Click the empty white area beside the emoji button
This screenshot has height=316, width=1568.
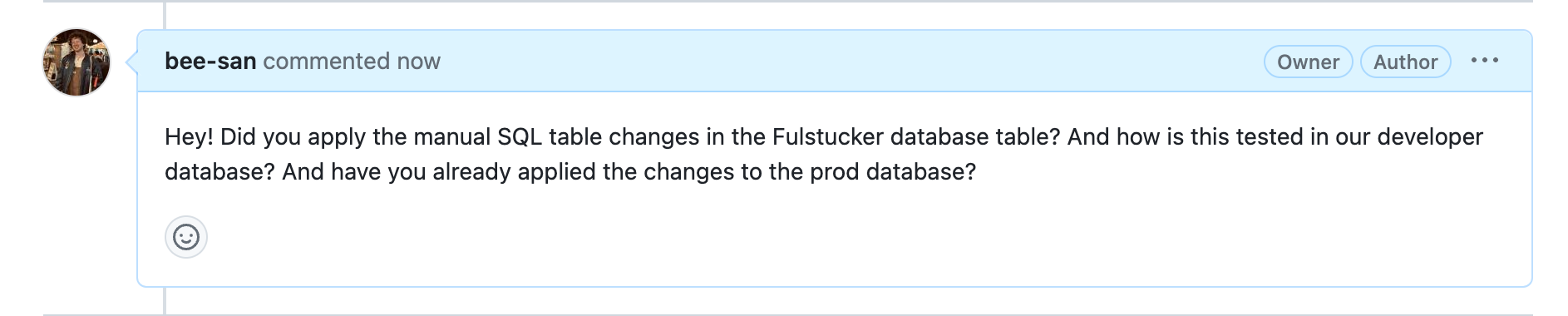point(831,238)
